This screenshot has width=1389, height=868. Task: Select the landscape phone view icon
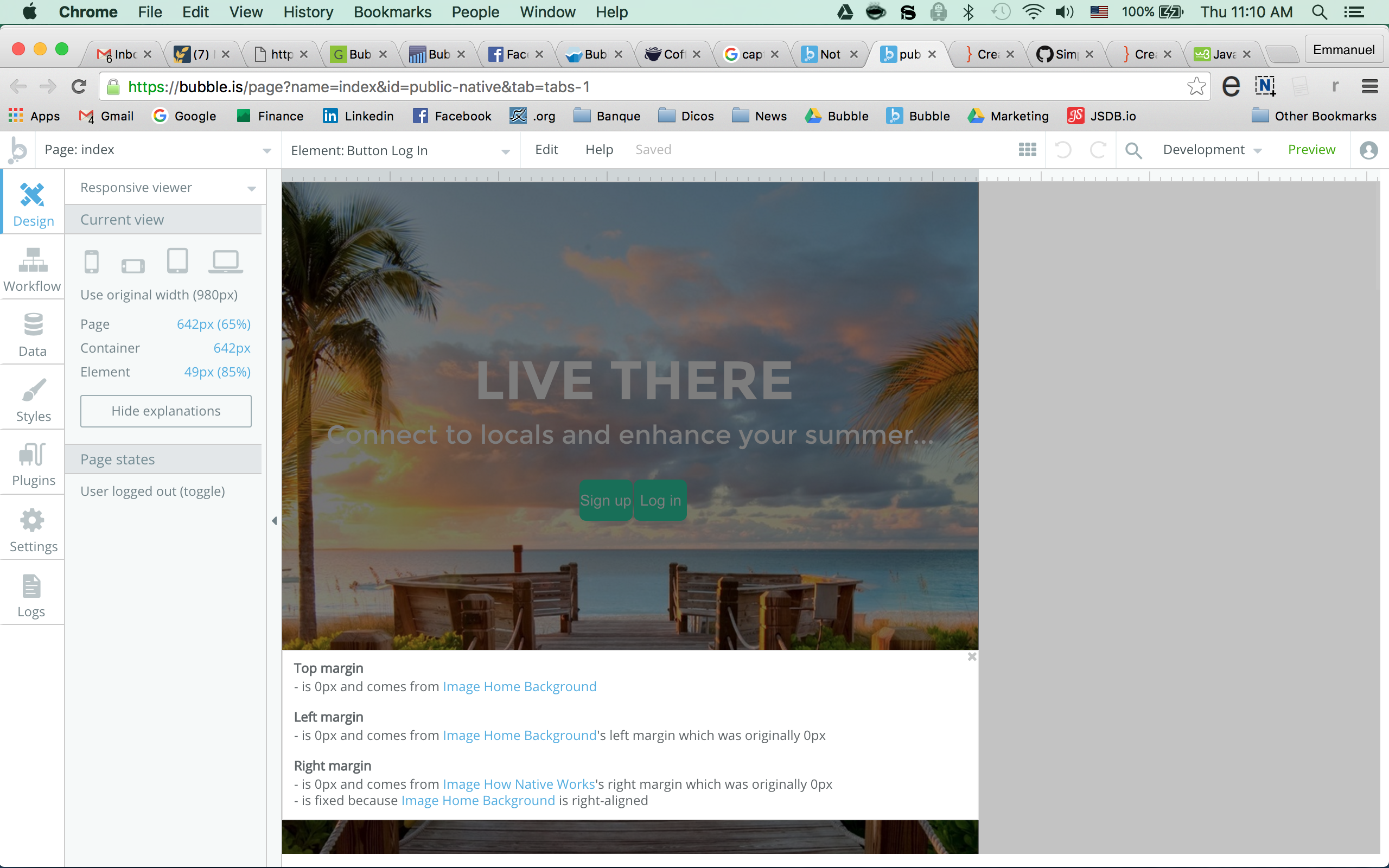click(x=133, y=266)
